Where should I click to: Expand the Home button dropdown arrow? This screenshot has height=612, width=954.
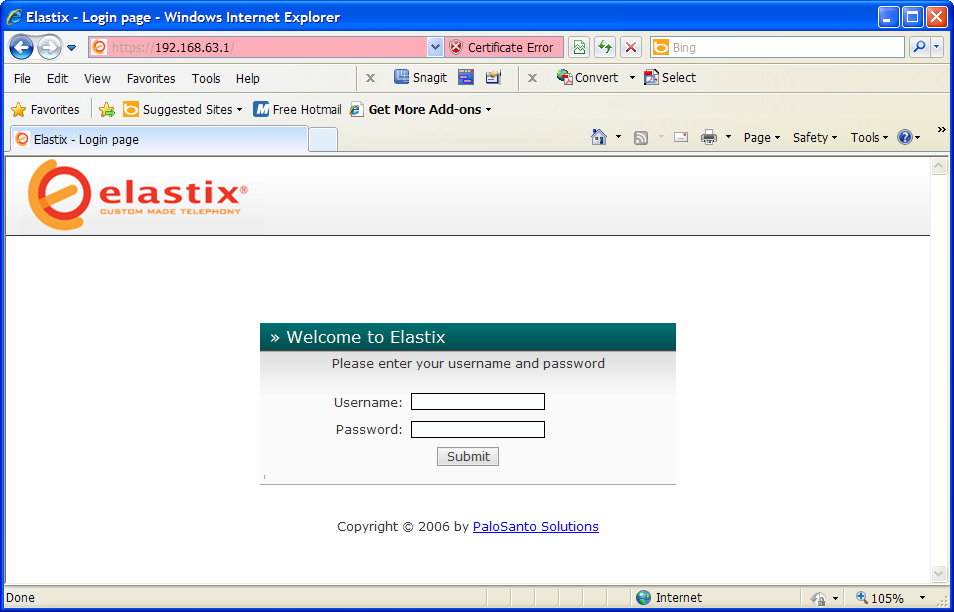coord(619,137)
